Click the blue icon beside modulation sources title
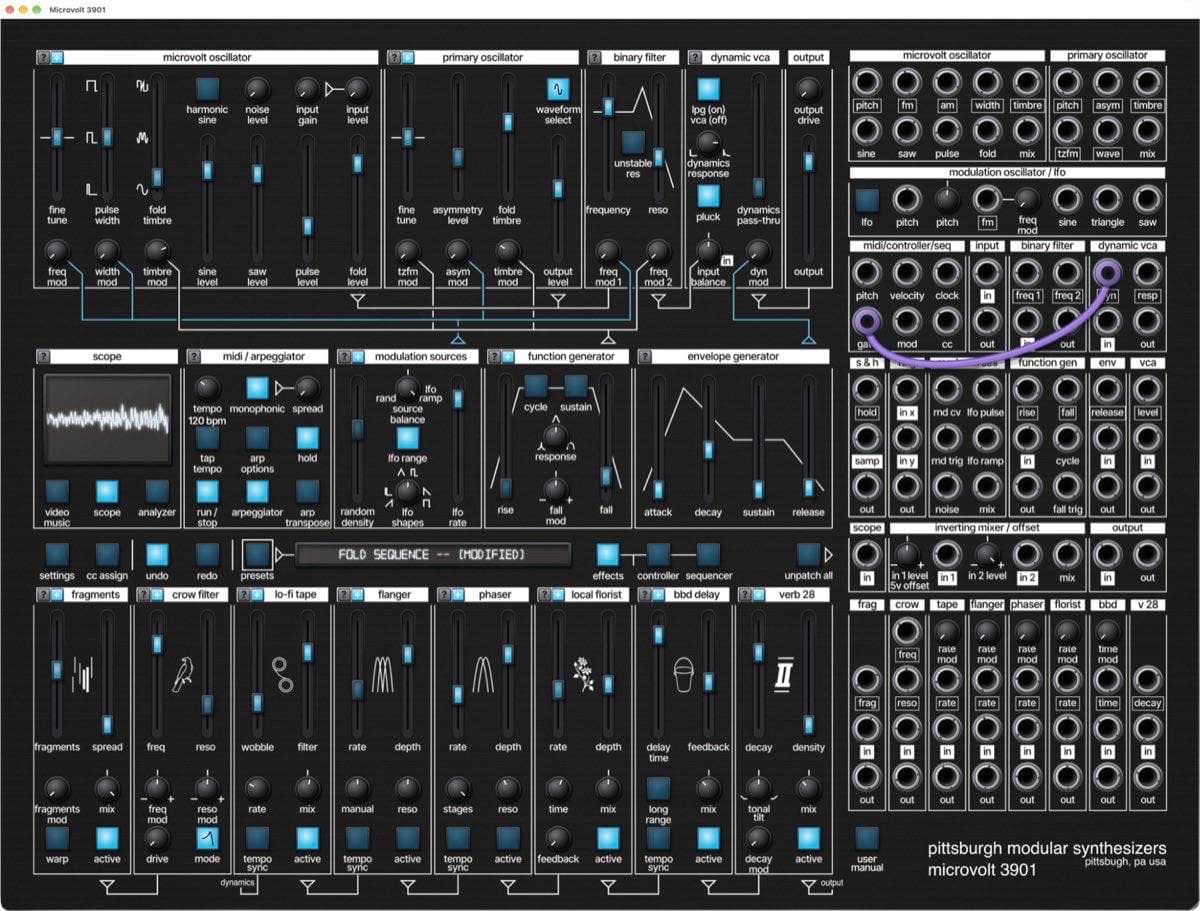Screen dimensions: 1200x911 (x=356, y=357)
